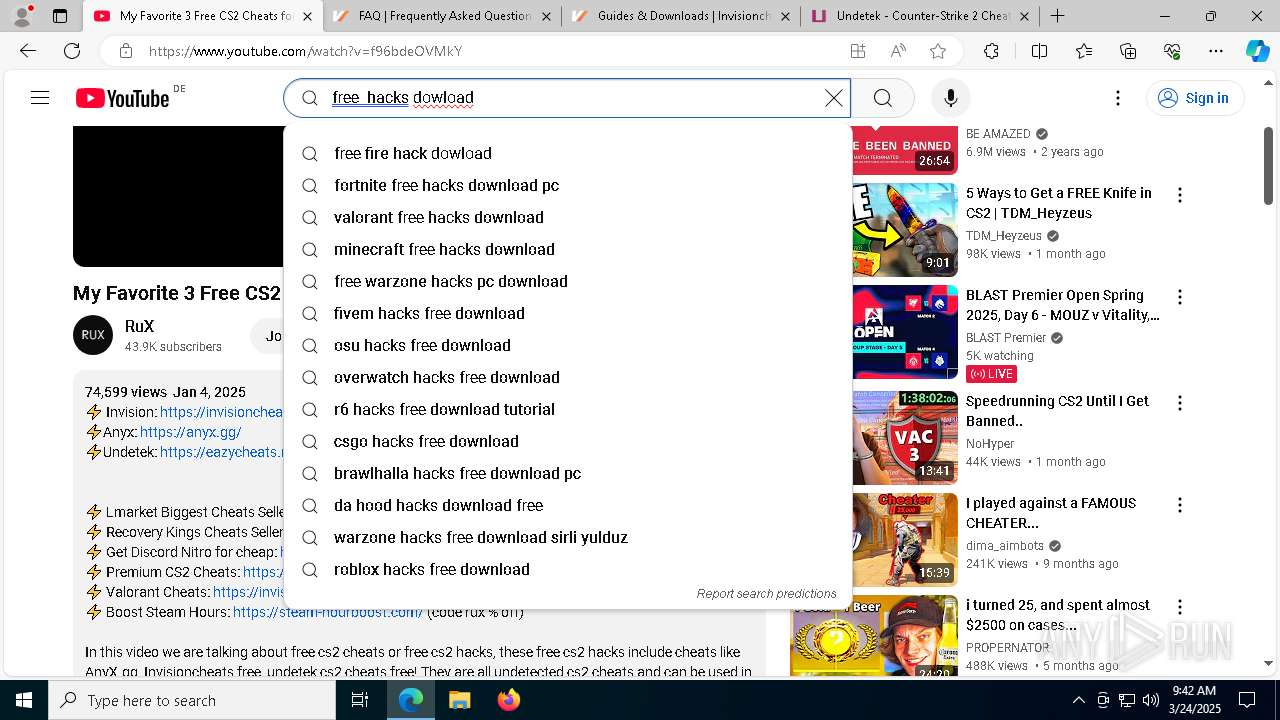The height and width of the screenshot is (720, 1280).
Task: Open Speedrunning CS2 Until I Get Banned video title
Action: click(1057, 411)
